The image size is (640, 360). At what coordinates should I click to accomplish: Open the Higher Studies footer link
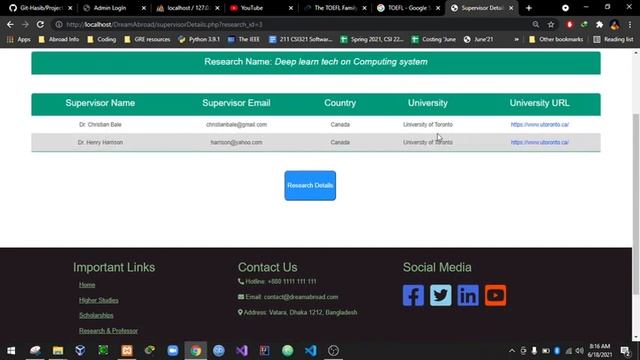98,300
